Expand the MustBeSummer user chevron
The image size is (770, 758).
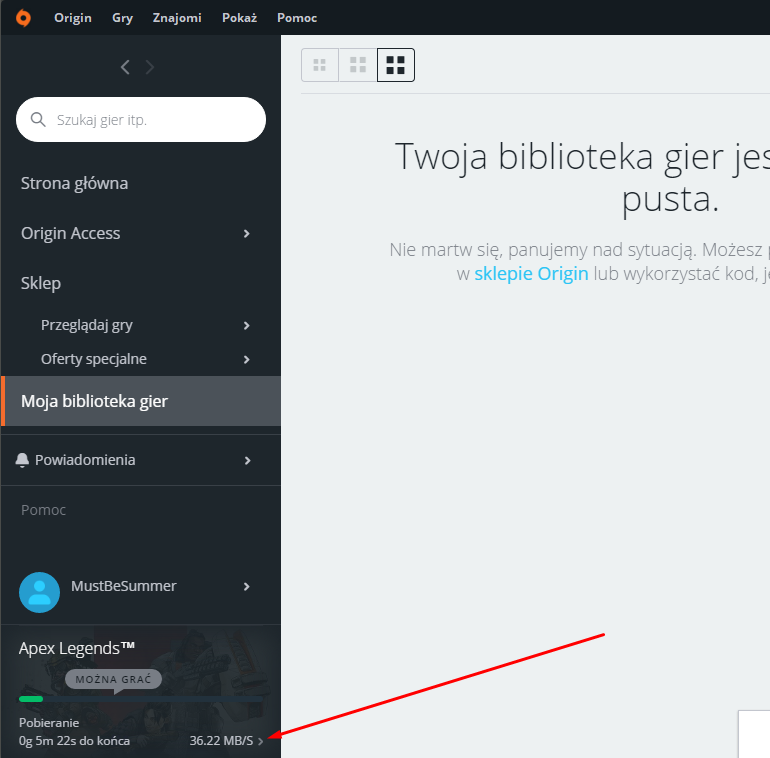pyautogui.click(x=247, y=586)
